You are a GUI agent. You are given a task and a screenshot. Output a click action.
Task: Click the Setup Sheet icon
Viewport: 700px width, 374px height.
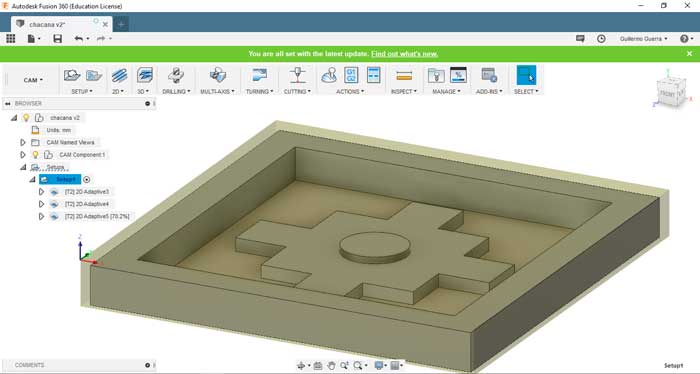tap(373, 75)
